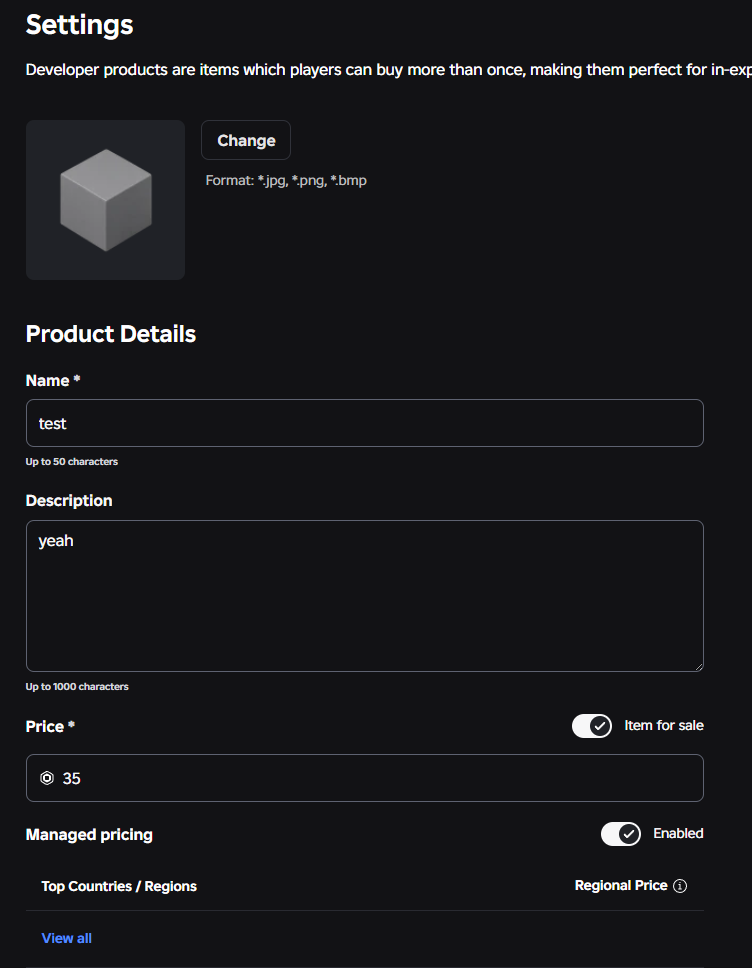Turn off the Managed pricing toggle
Screen dimensions: 752x968
pos(620,834)
